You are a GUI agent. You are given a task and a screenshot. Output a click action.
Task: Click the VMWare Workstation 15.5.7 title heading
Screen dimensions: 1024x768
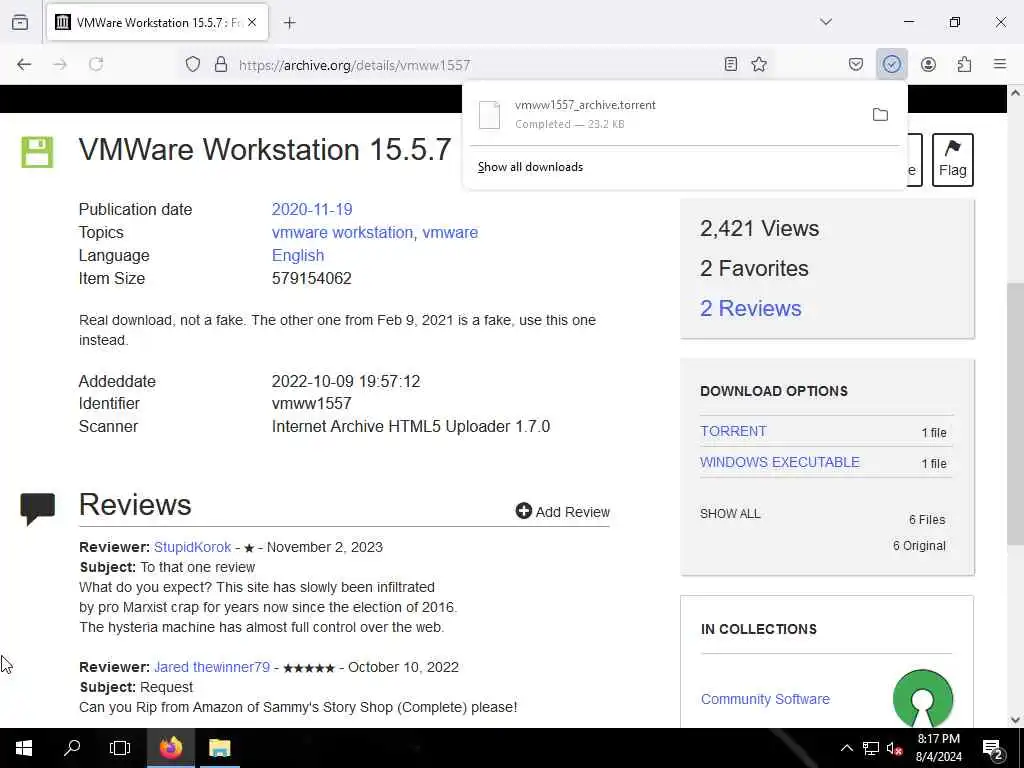pos(265,150)
